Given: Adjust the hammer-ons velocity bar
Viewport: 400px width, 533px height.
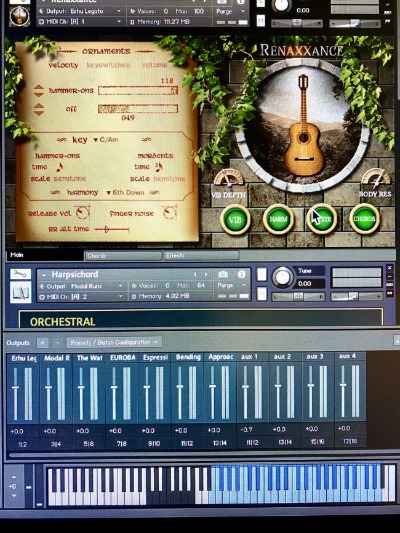Looking at the screenshot, I should coord(138,90).
